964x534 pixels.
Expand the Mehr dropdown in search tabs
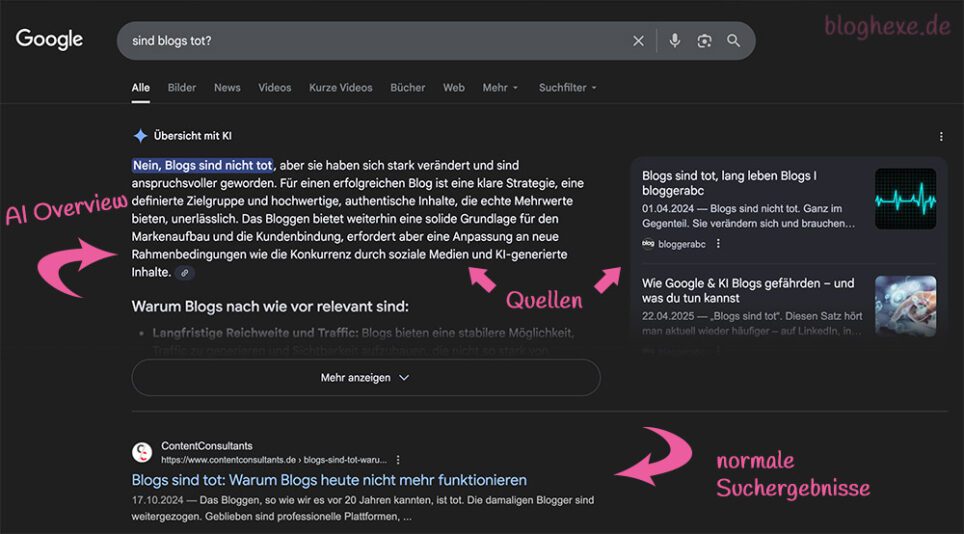click(500, 88)
